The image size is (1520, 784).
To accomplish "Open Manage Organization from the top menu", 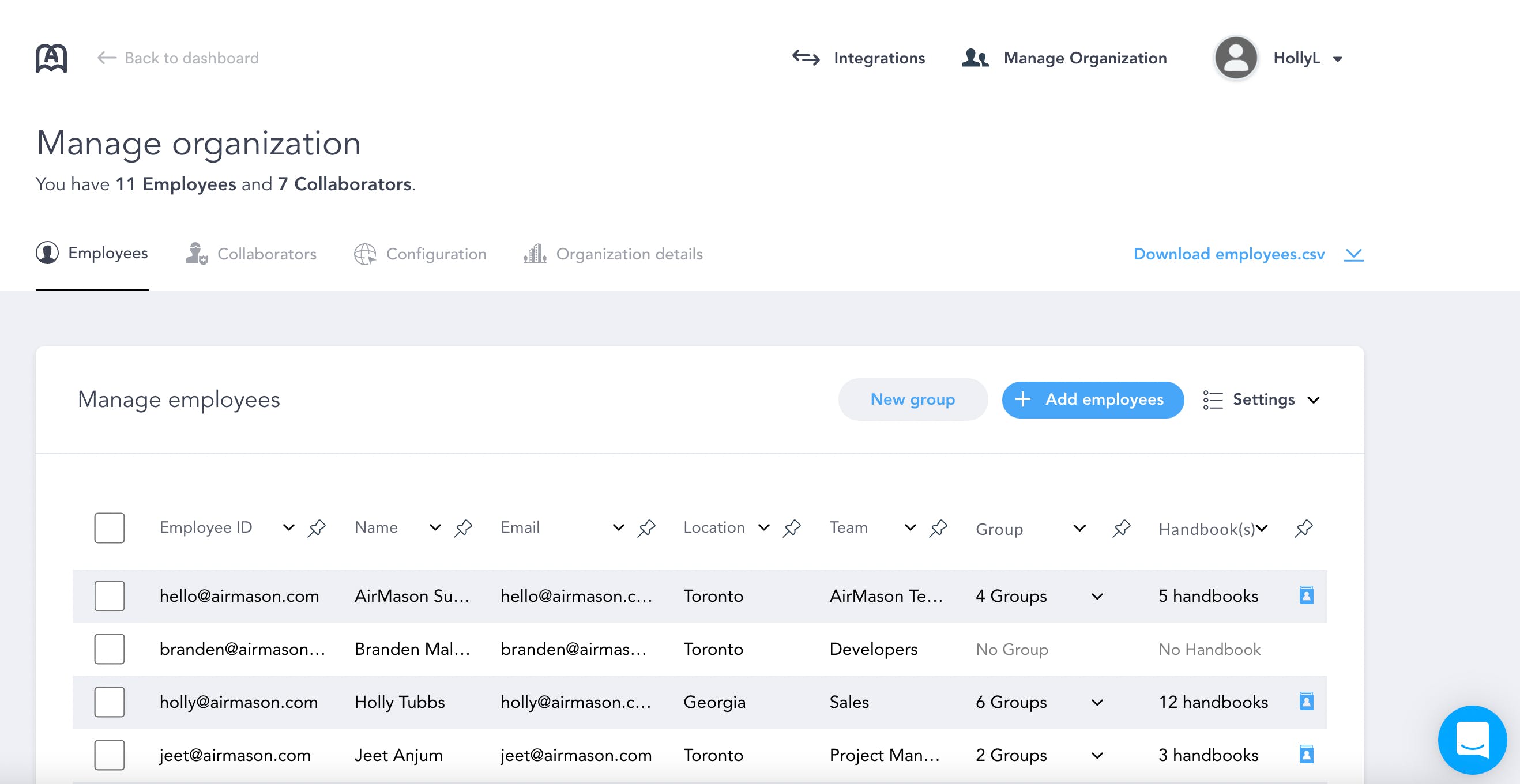I will point(1064,58).
